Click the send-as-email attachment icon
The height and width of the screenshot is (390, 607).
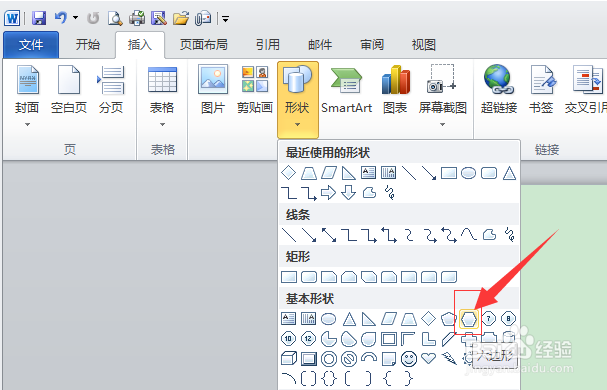(203, 18)
